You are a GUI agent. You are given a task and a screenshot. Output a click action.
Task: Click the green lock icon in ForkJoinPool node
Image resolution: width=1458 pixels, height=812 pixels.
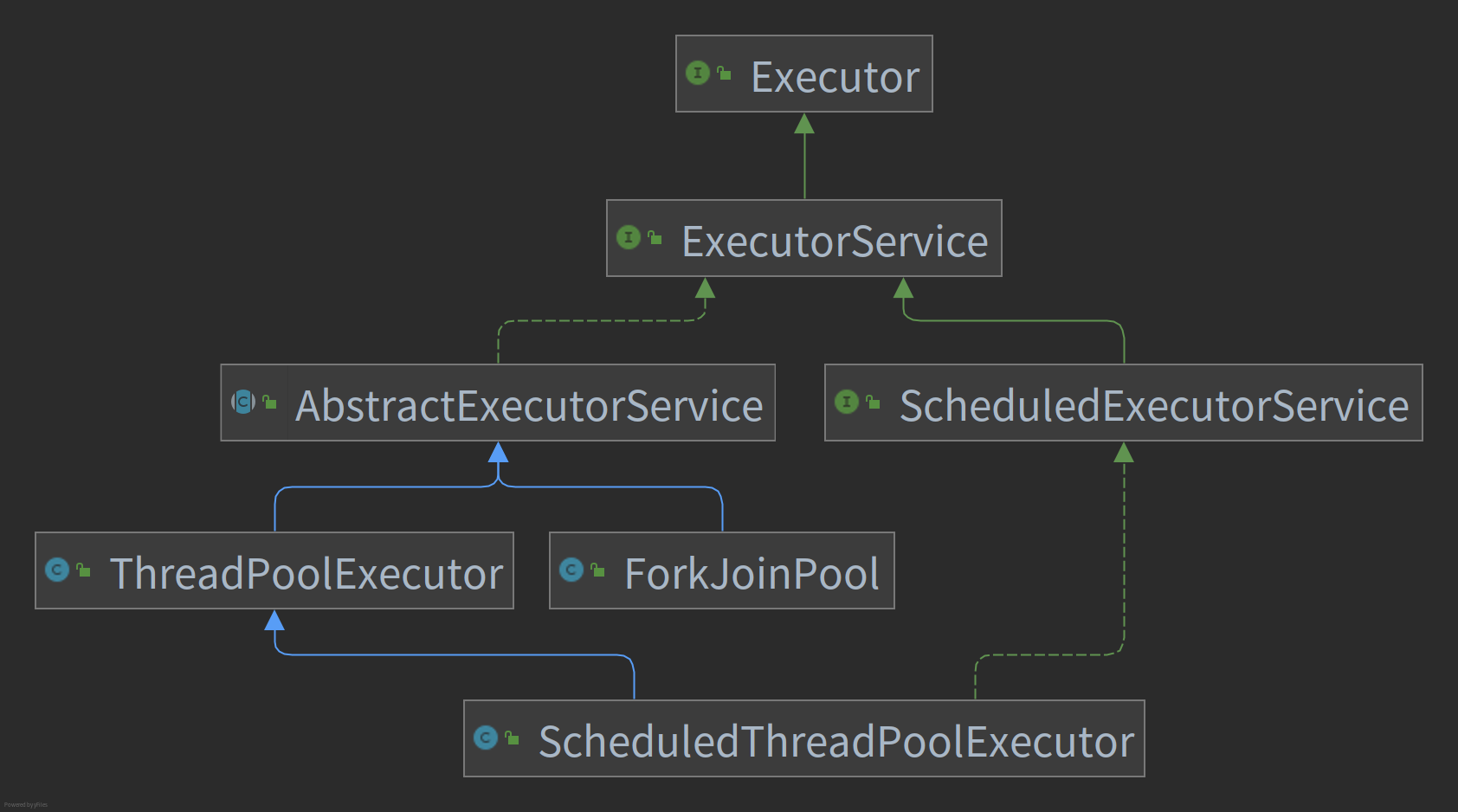click(x=597, y=570)
